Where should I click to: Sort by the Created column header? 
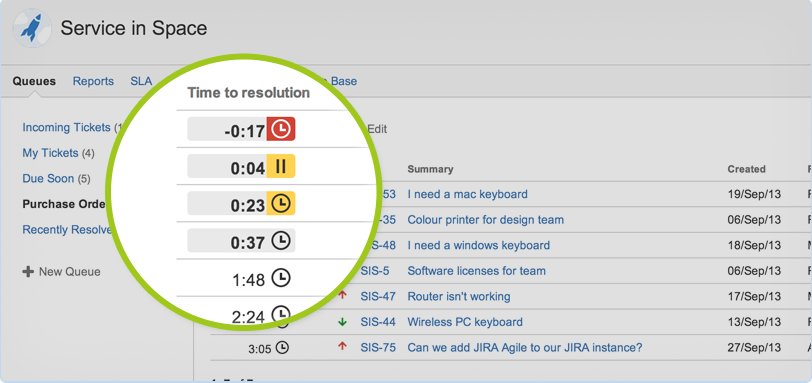[746, 169]
